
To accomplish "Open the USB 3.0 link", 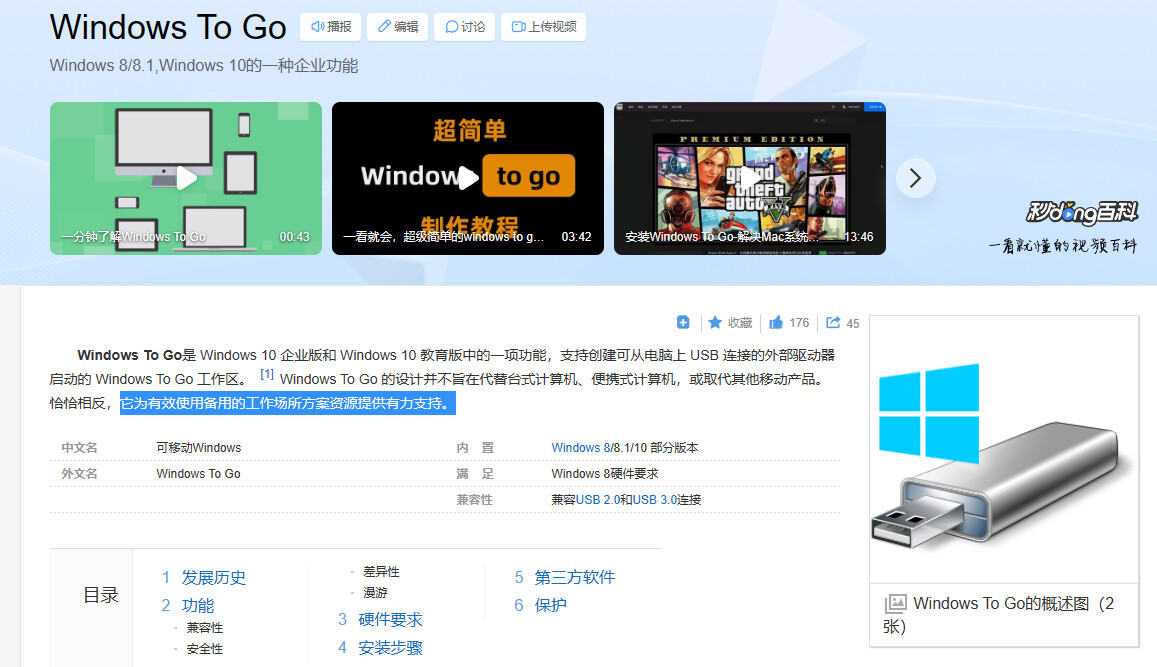I will click(x=654, y=500).
